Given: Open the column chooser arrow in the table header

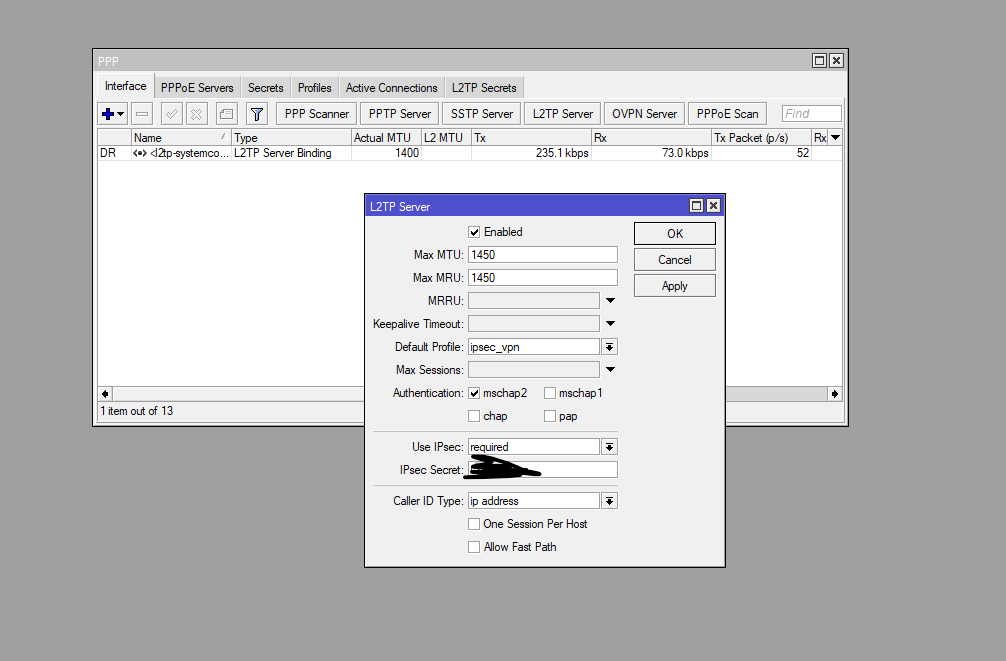Looking at the screenshot, I should coord(835,137).
